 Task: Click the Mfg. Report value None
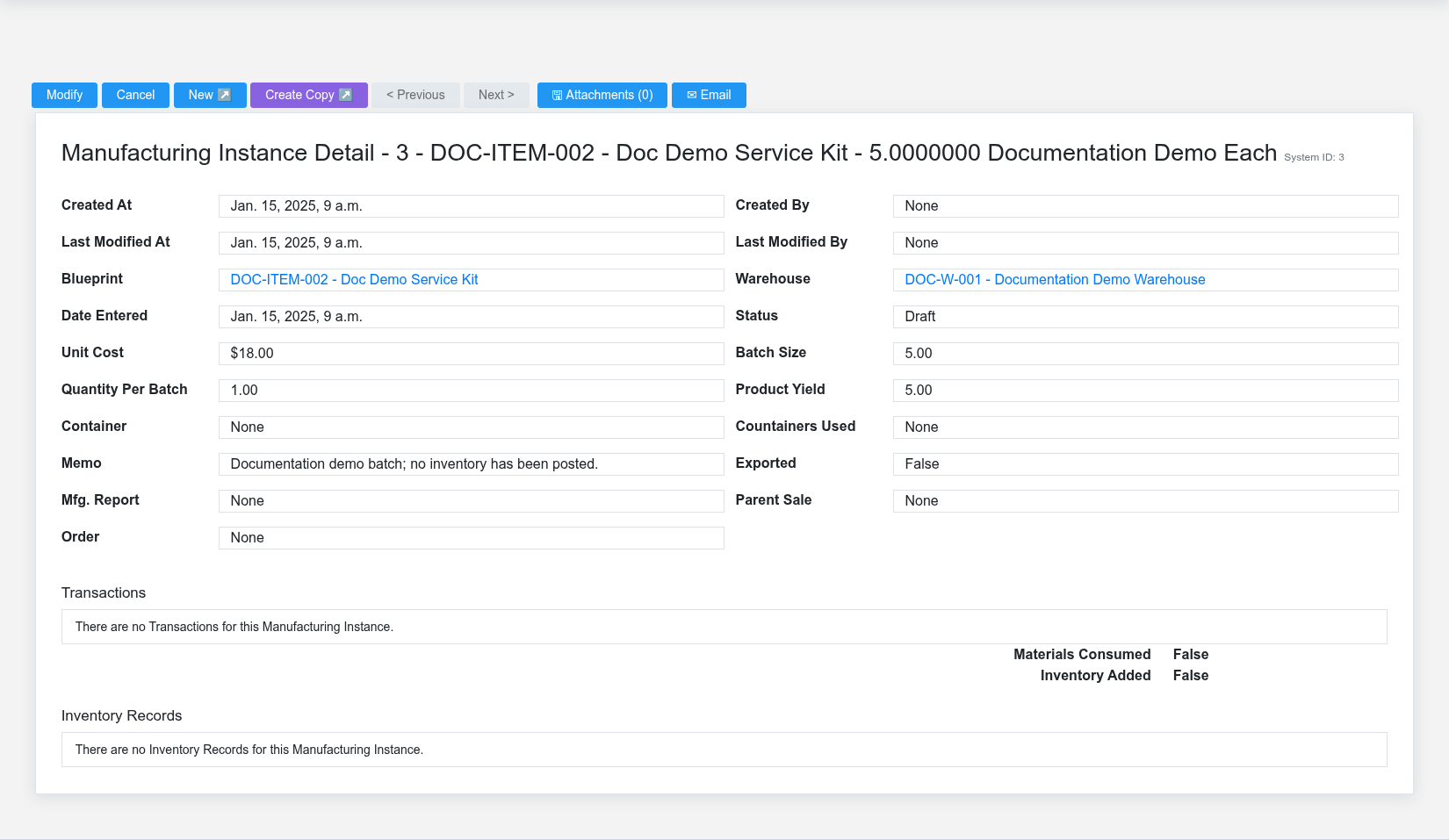point(471,501)
